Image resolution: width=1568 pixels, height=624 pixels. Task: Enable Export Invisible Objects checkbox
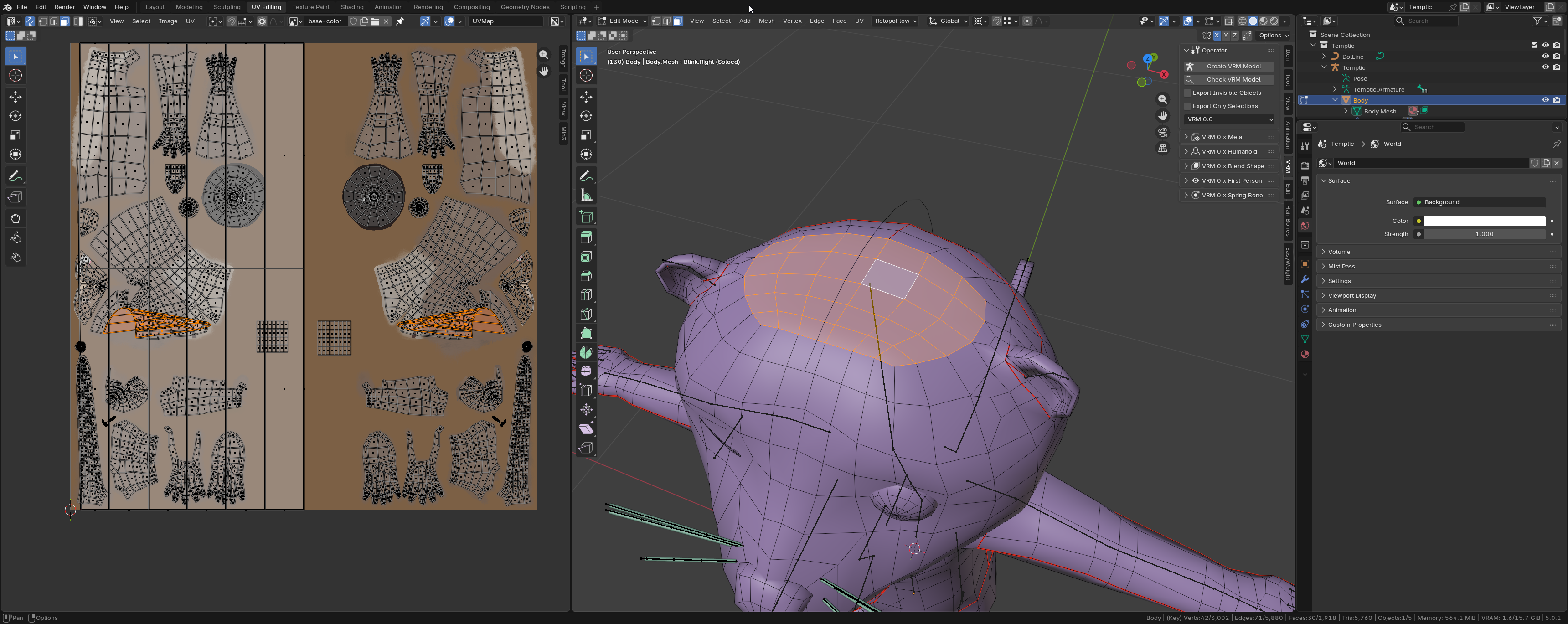click(1187, 93)
